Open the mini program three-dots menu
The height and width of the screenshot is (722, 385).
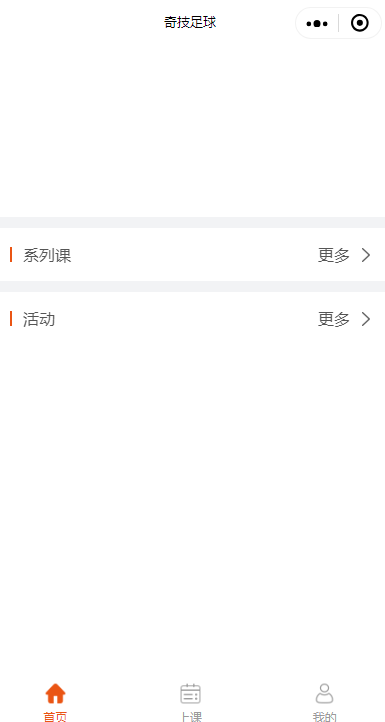317,23
